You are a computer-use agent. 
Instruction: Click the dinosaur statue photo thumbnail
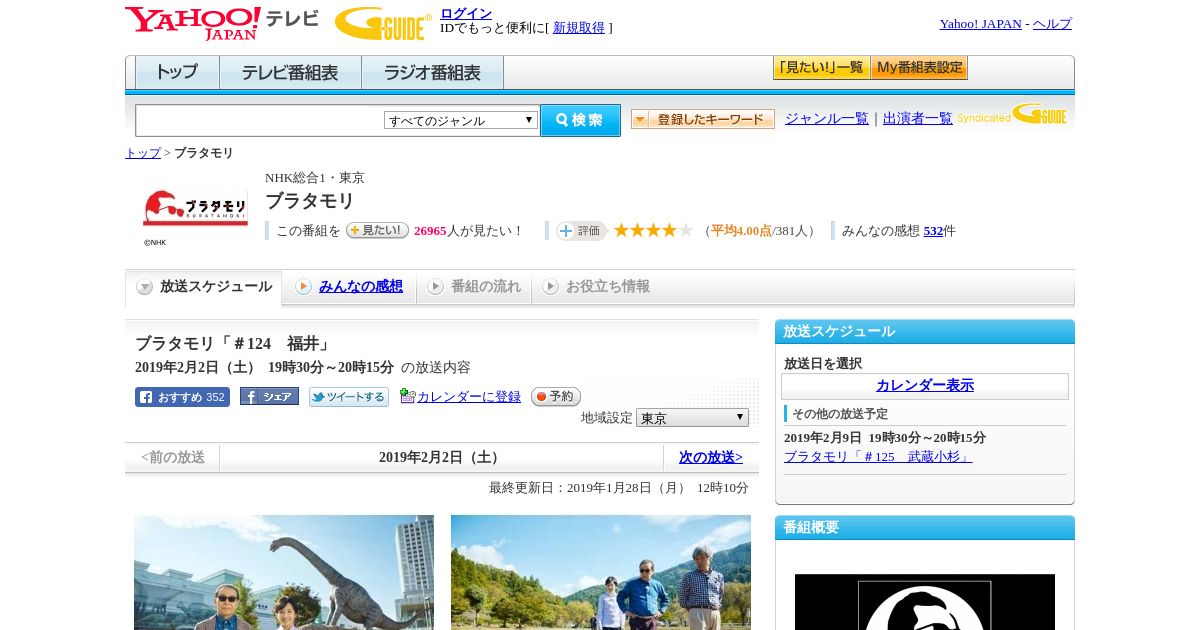tap(284, 572)
